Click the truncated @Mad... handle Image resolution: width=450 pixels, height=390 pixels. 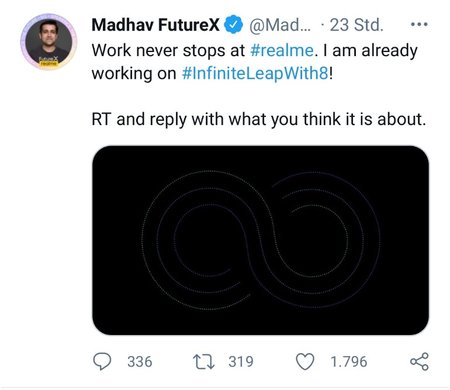pyautogui.click(x=280, y=25)
